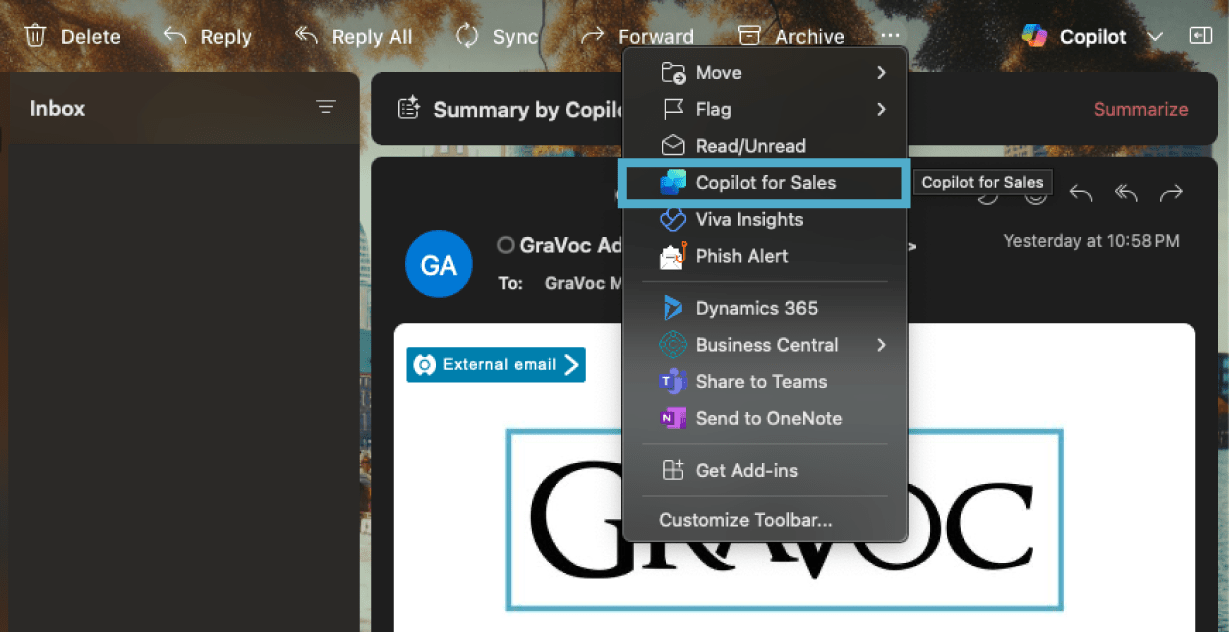Open Copilot for Sales from the menu
Screen dimensions: 1229x632
[x=765, y=183]
